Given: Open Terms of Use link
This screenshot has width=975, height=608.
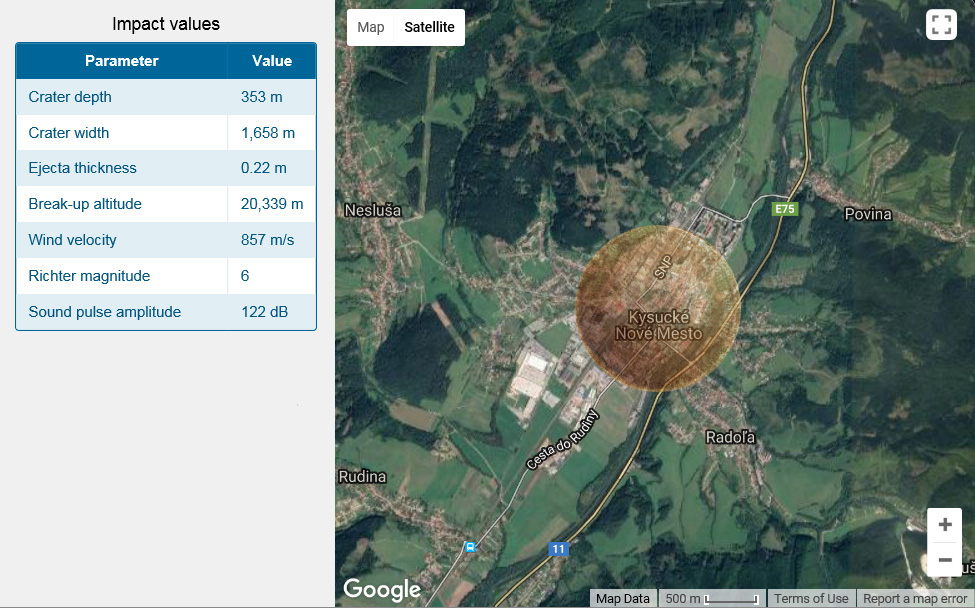Looking at the screenshot, I should click(x=811, y=599).
